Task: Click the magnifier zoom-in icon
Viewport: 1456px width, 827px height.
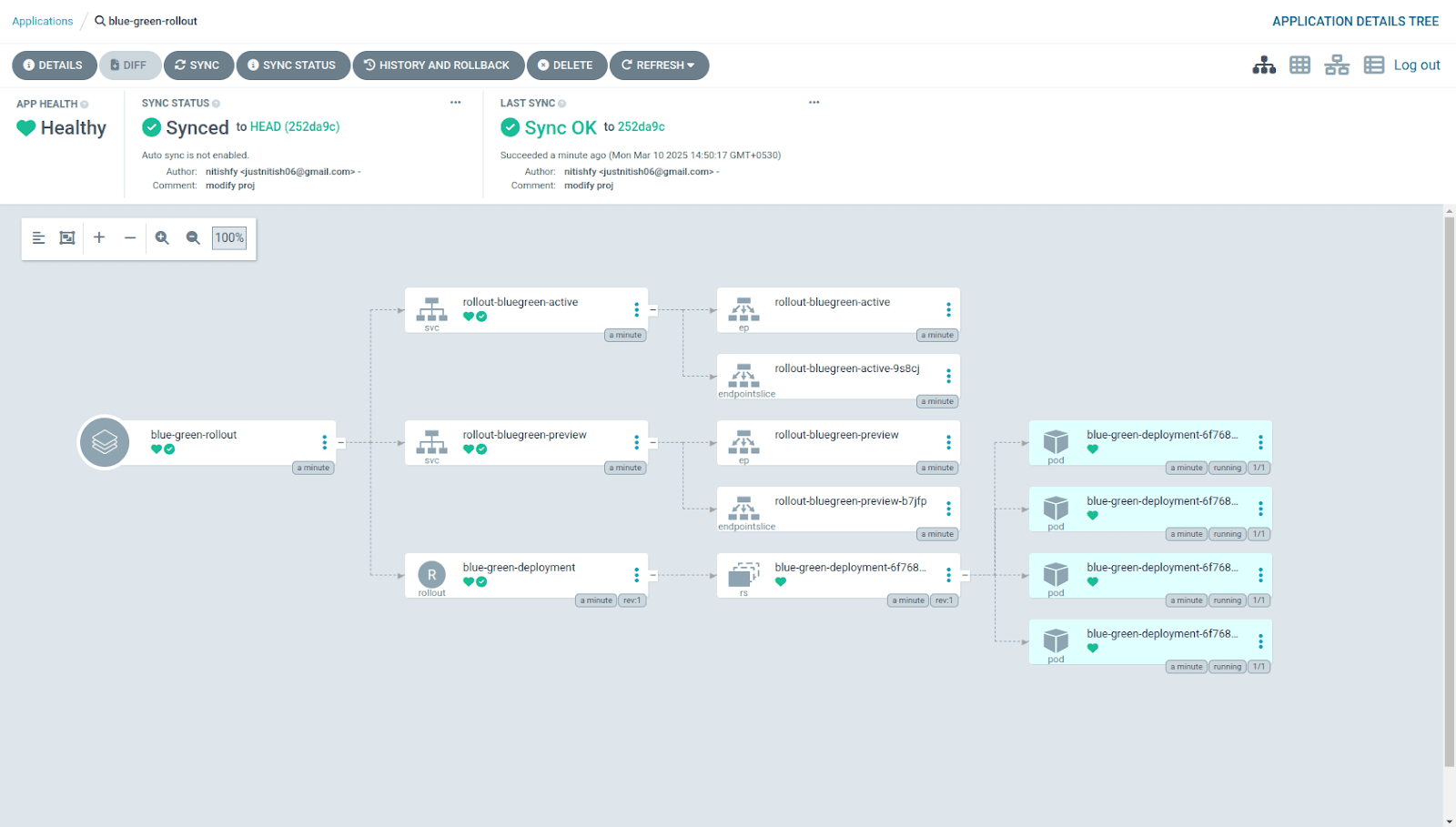Action: (x=162, y=237)
